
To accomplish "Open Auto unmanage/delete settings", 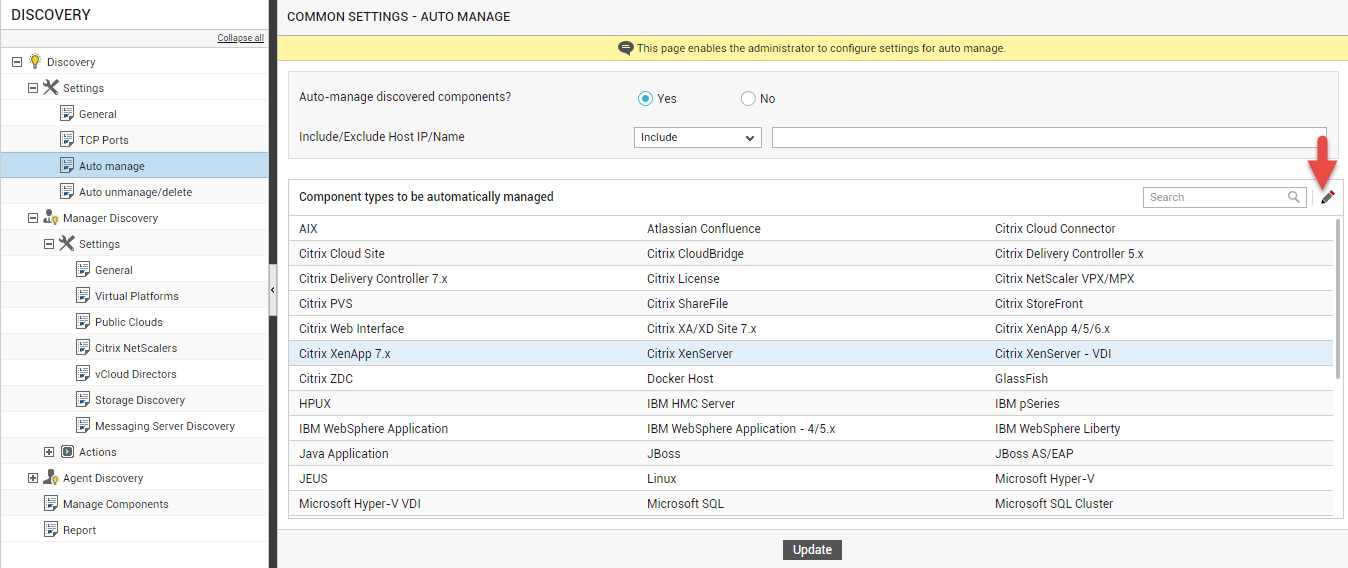I will pyautogui.click(x=135, y=192).
